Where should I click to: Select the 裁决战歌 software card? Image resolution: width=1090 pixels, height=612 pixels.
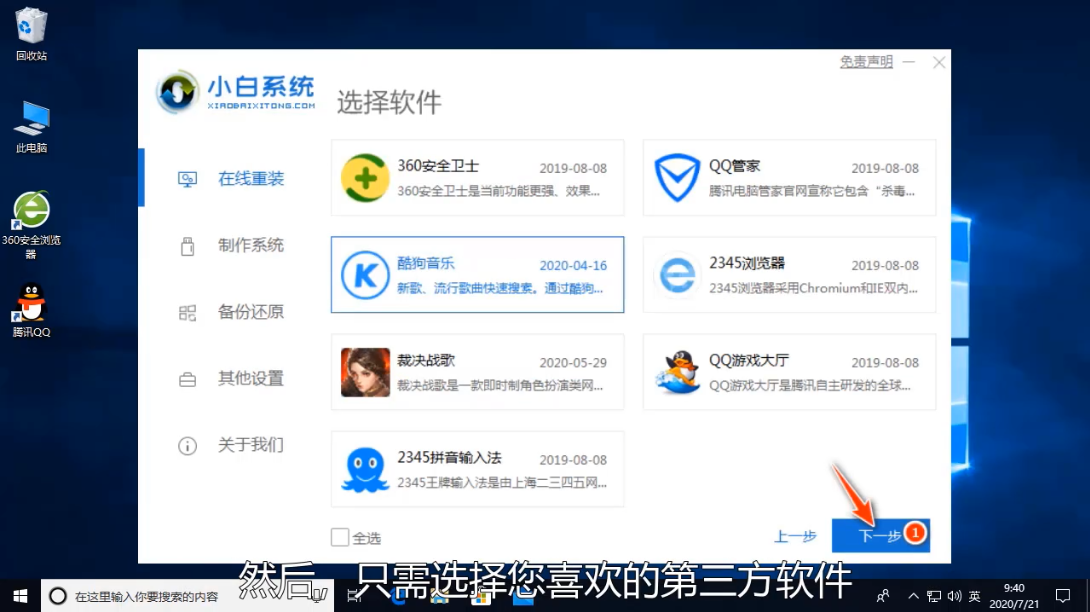(x=478, y=372)
